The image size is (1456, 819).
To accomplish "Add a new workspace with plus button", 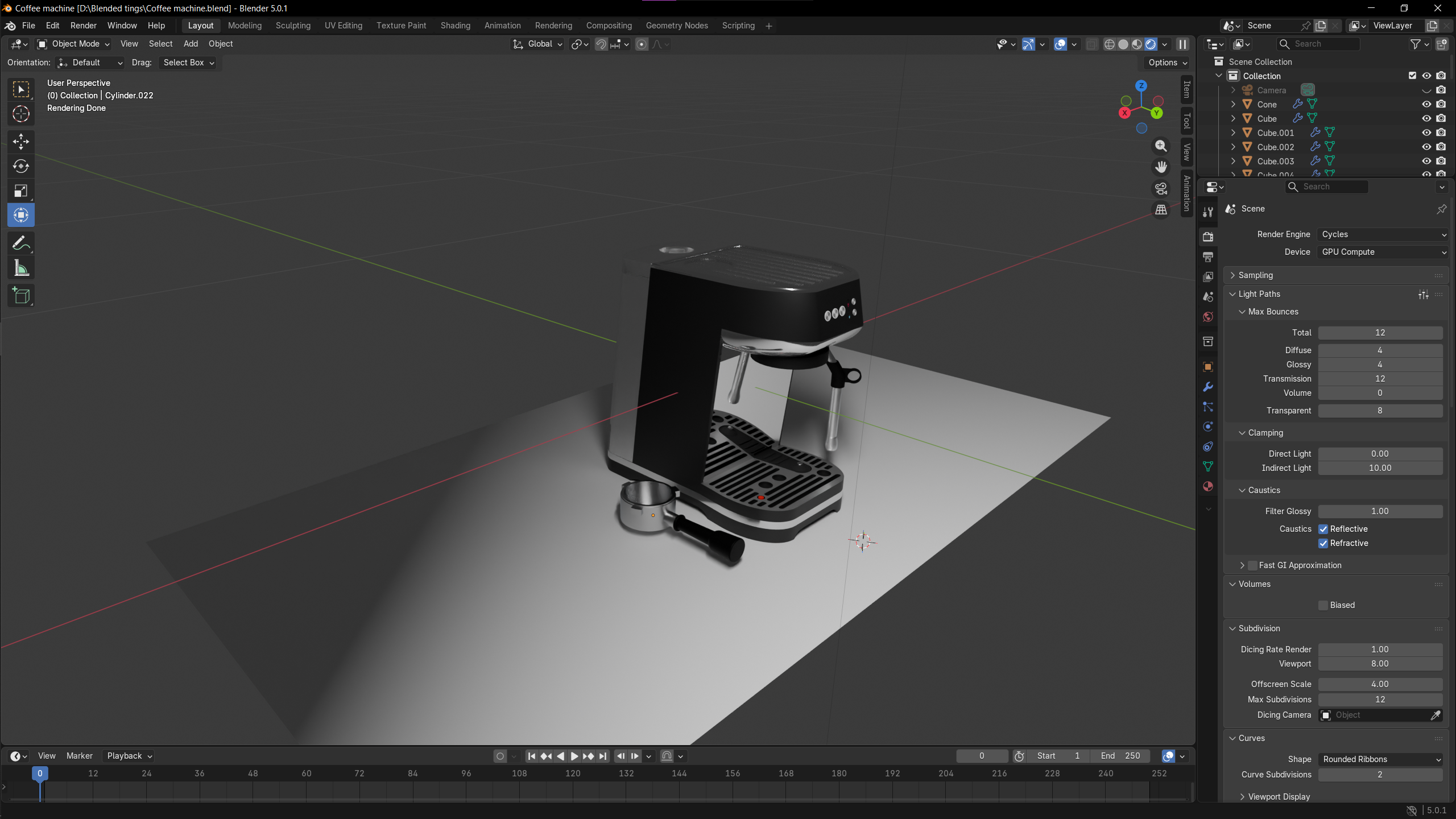I will [x=769, y=26].
